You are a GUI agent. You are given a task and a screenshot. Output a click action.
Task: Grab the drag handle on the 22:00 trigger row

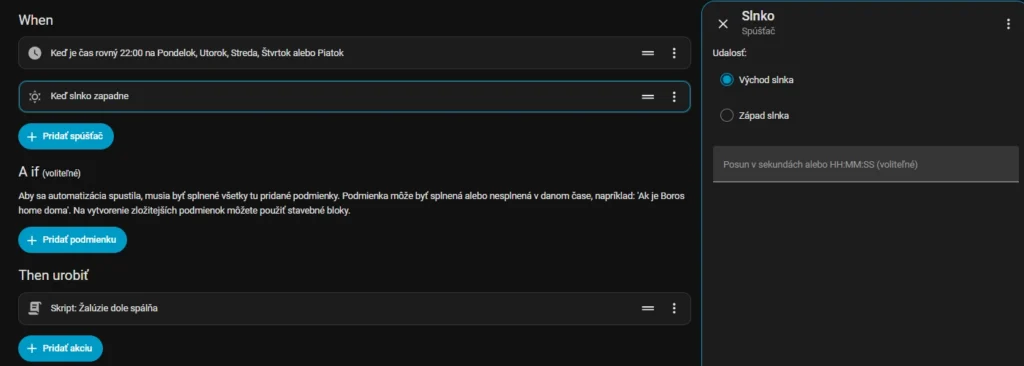click(x=648, y=53)
